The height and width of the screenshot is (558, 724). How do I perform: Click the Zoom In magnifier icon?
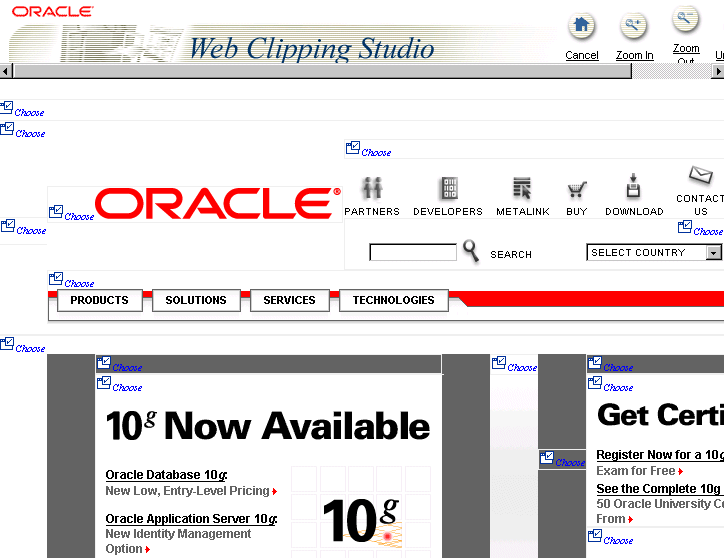coord(633,26)
